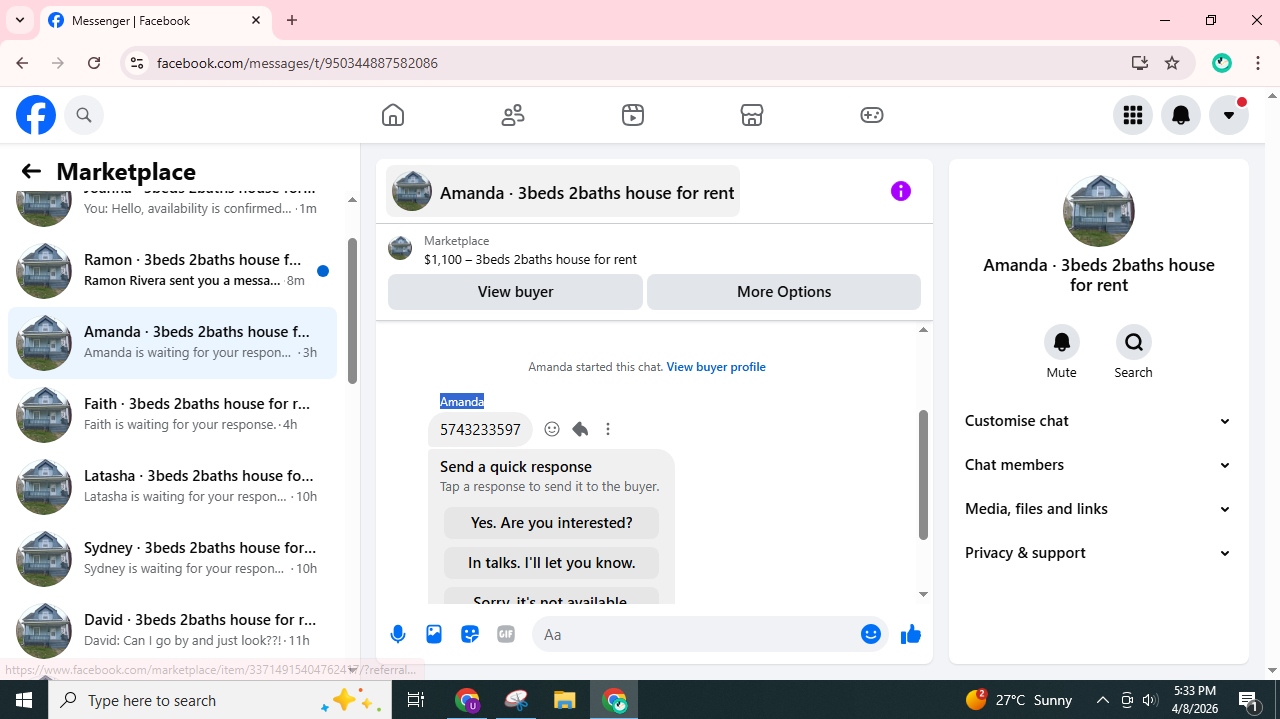Screen dimensions: 1280x719
Task: Send a thumbs up like
Action: click(910, 634)
